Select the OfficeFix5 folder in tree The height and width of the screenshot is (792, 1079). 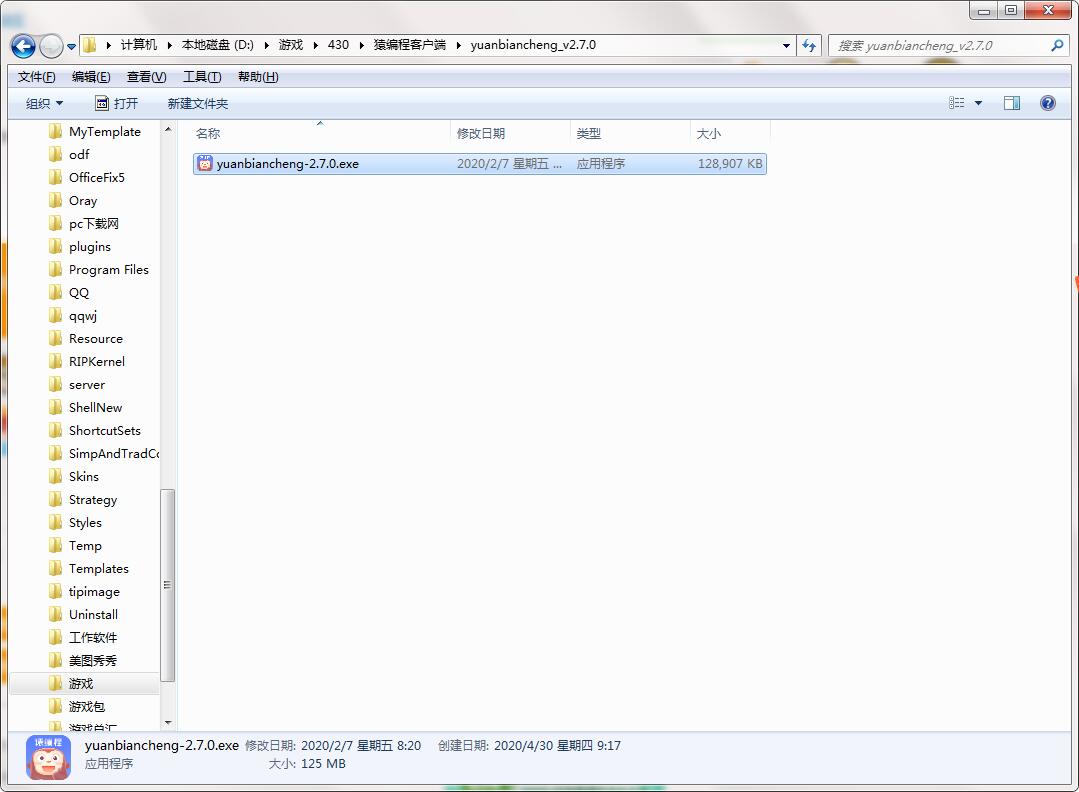click(x=87, y=178)
